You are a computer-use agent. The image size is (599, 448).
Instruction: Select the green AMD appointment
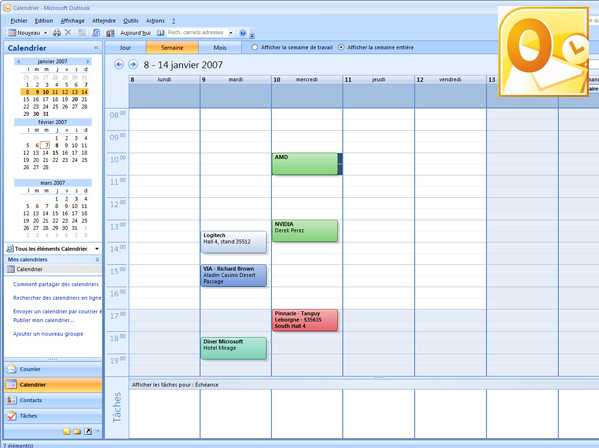click(x=305, y=164)
